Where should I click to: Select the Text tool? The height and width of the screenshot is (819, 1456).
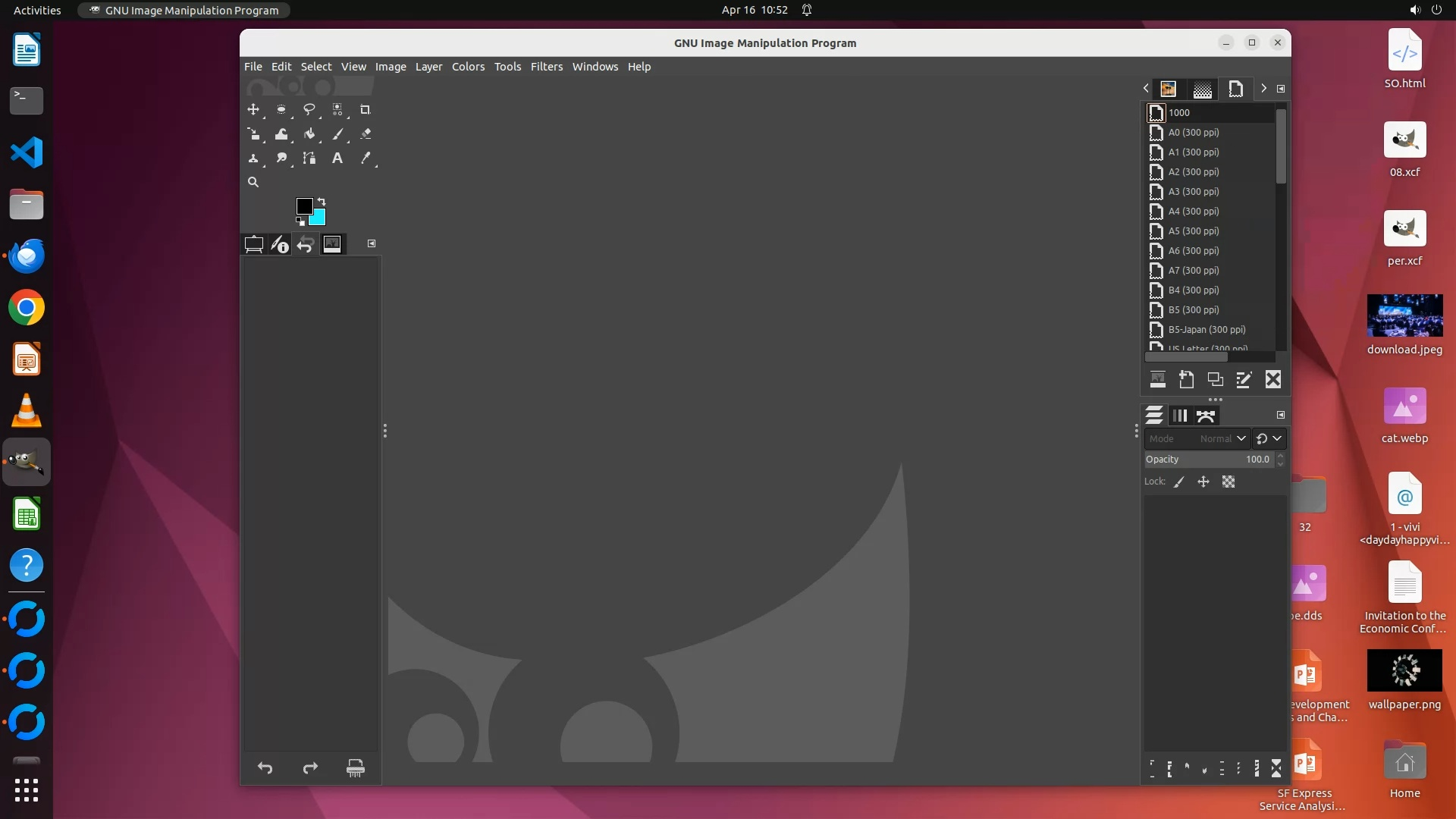click(337, 158)
